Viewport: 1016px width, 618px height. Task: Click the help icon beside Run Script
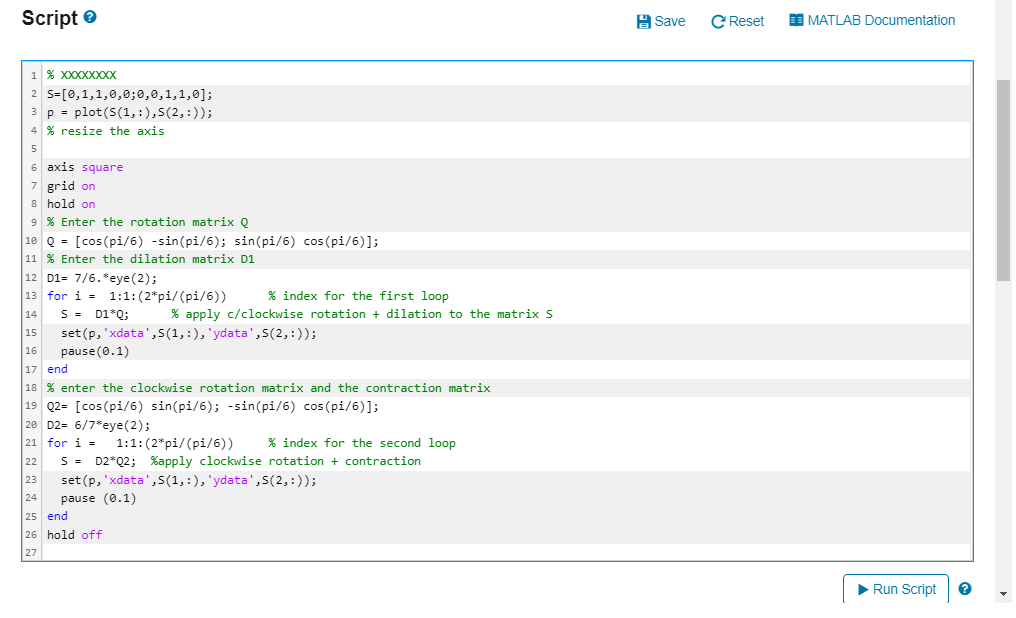tap(965, 589)
